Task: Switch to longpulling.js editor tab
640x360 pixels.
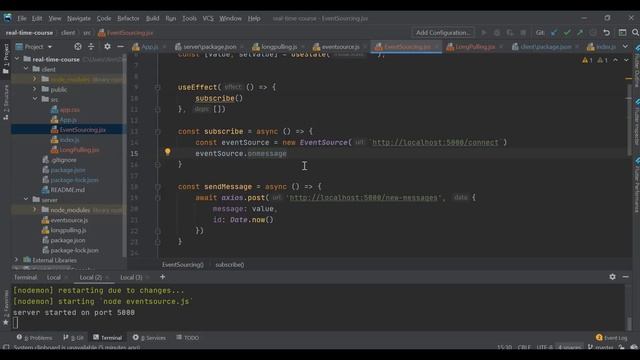Action: (x=278, y=47)
